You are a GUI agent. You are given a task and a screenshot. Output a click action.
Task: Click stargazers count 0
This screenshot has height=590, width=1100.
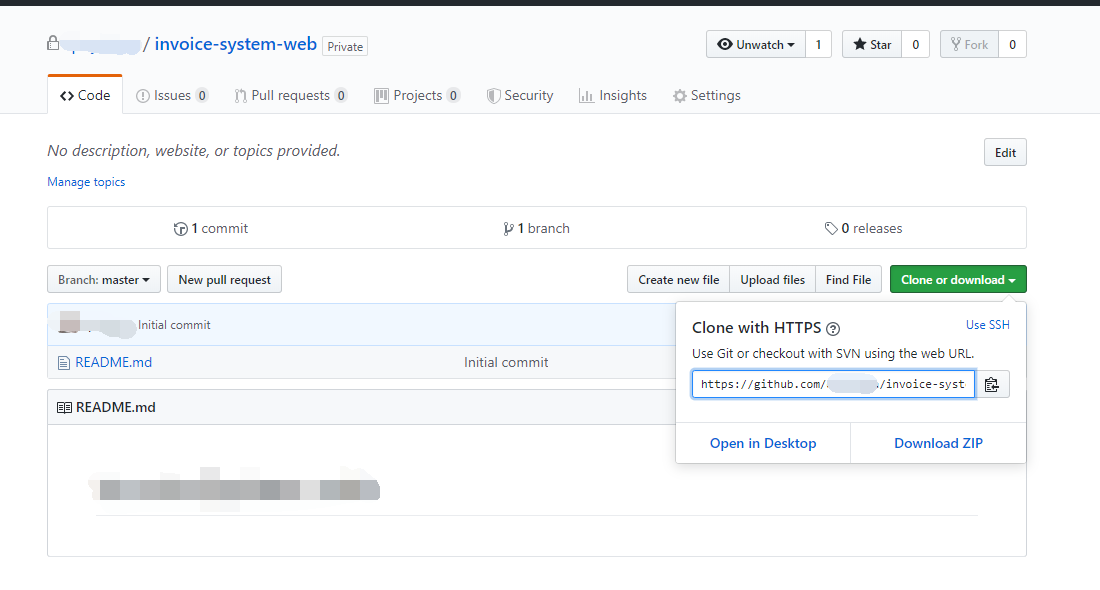(x=915, y=44)
